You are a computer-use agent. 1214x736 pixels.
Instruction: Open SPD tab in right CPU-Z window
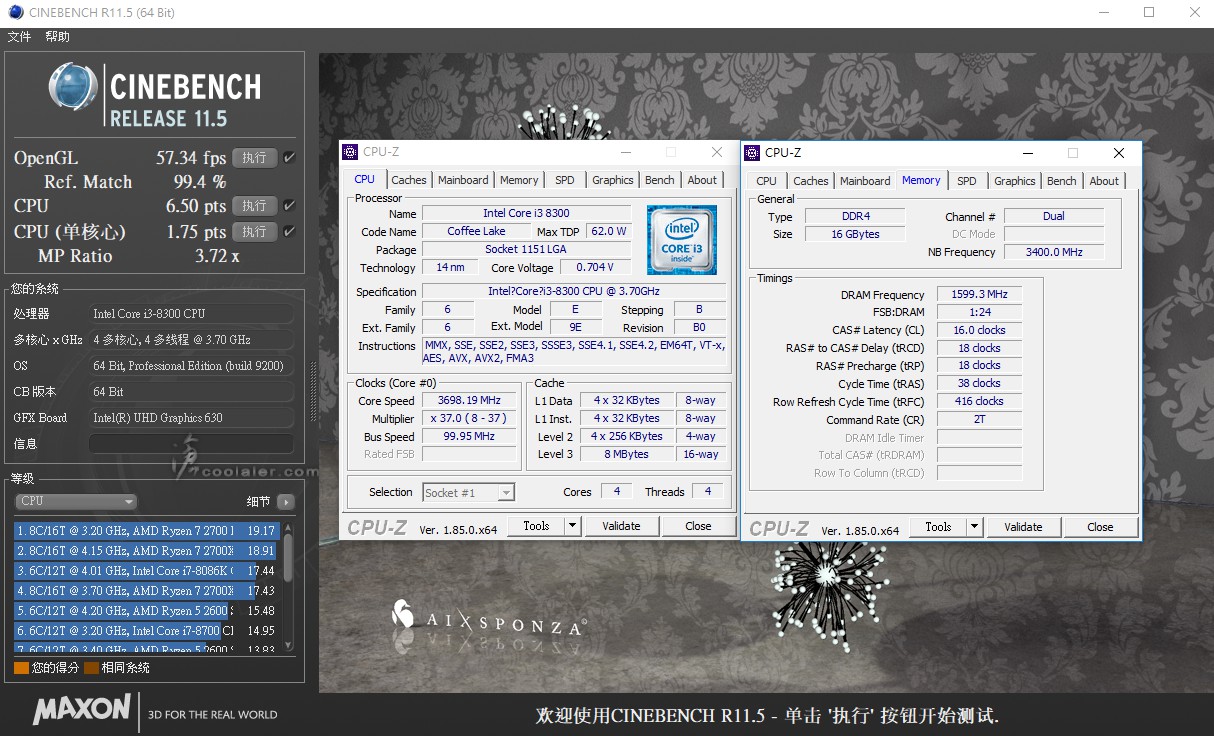click(x=967, y=181)
